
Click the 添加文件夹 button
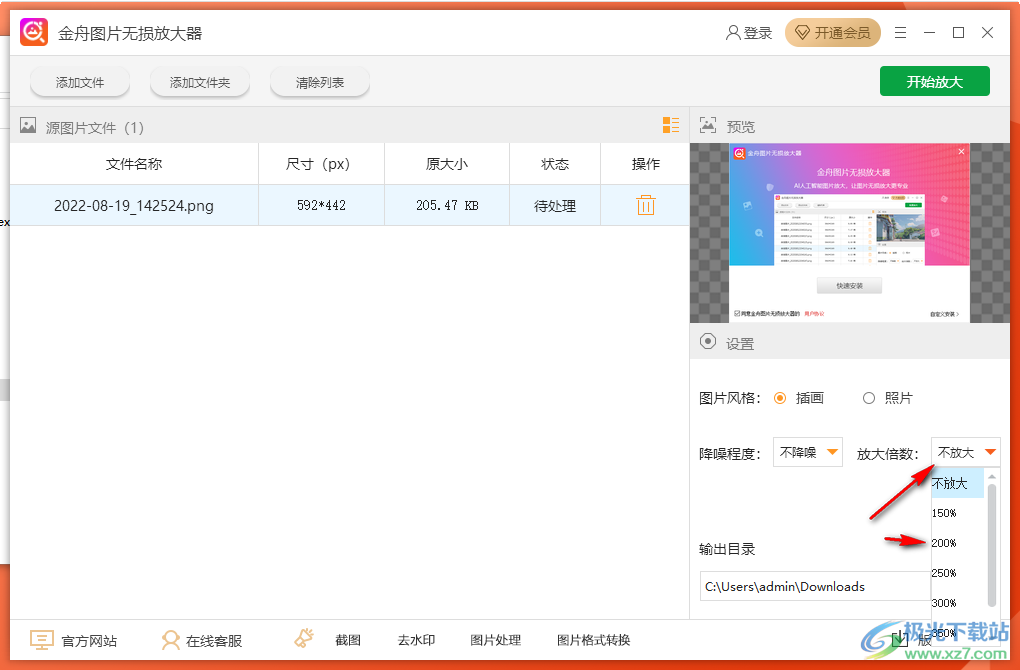tap(200, 83)
